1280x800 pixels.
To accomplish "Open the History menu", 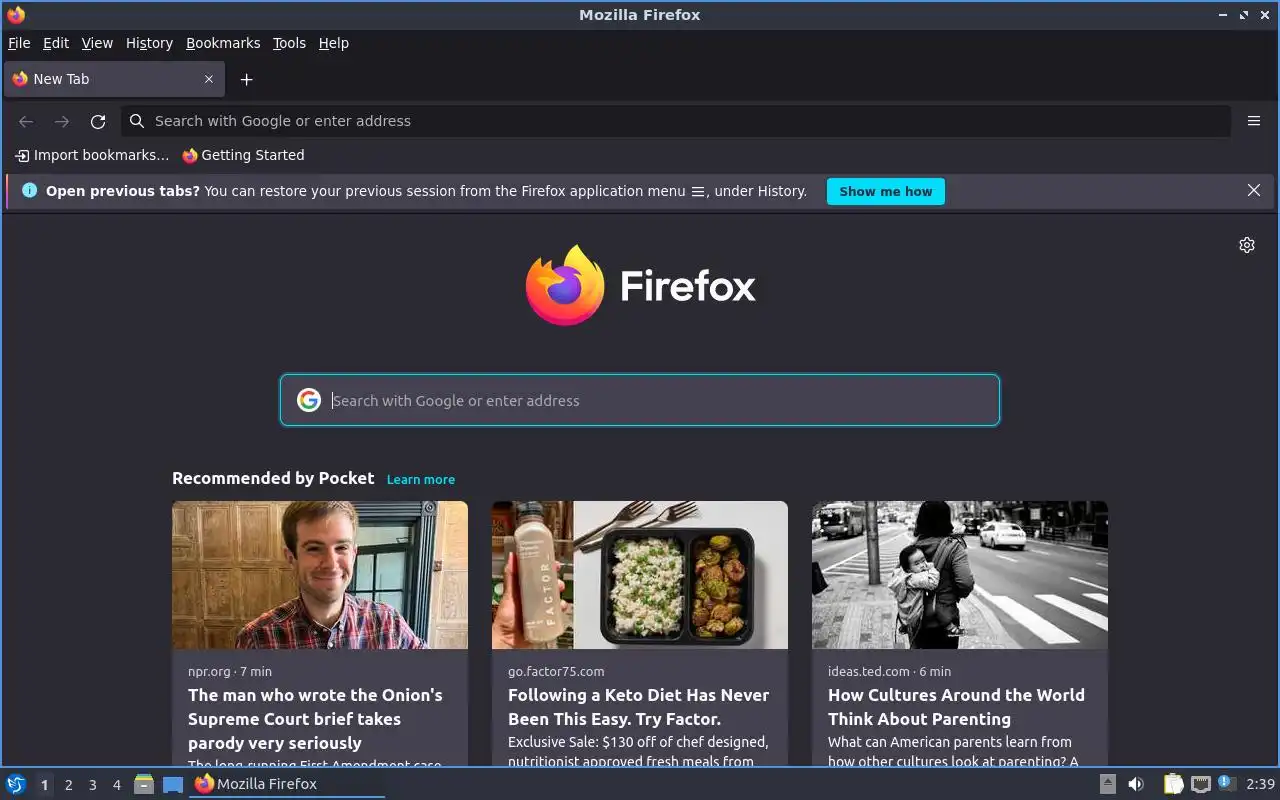I will (x=149, y=43).
